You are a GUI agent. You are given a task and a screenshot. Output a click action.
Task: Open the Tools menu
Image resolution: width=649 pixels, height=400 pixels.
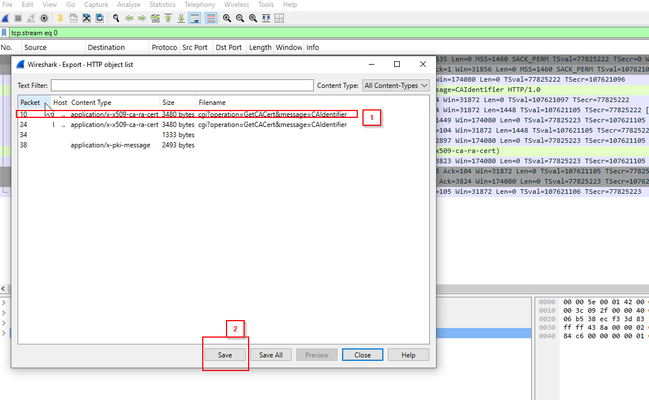[x=266, y=5]
